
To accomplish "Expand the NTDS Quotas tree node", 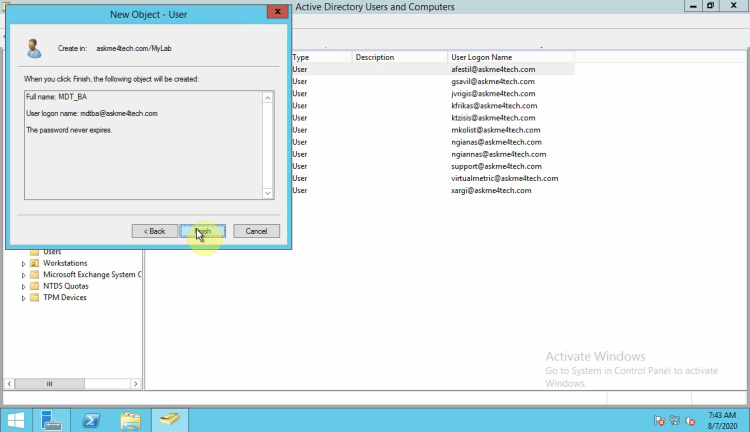I will pos(23,286).
